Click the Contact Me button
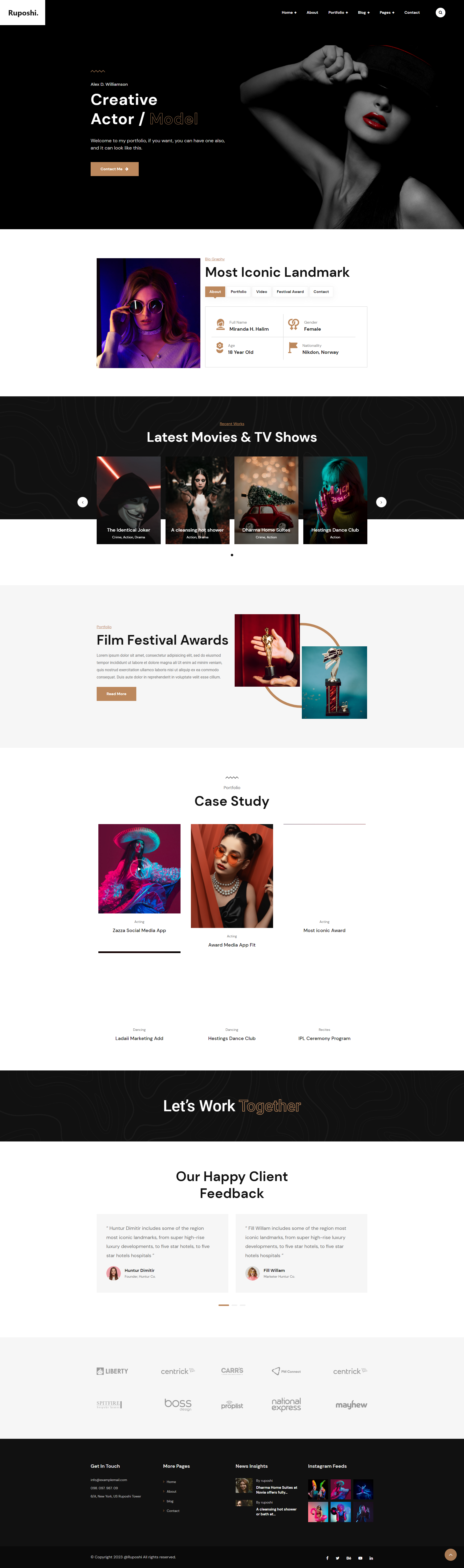 (115, 169)
